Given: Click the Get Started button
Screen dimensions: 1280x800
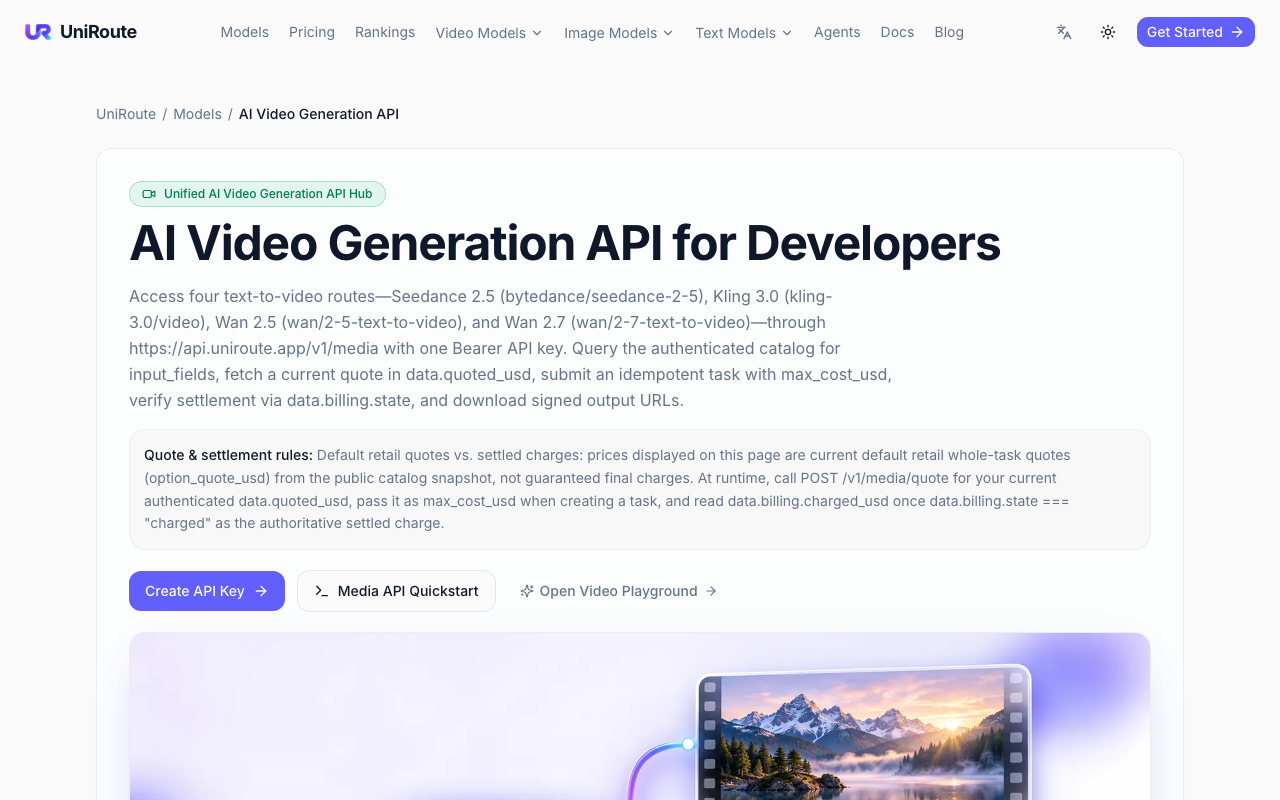Looking at the screenshot, I should 1196,32.
